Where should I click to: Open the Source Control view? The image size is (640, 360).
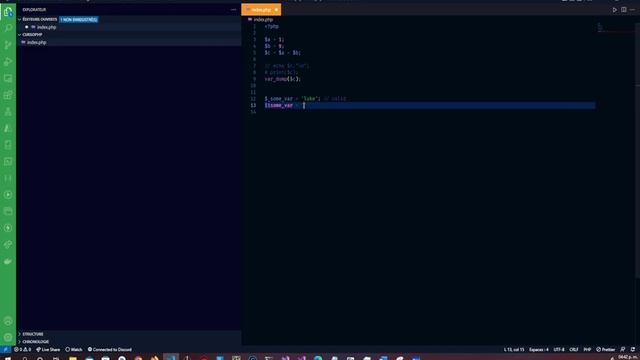(8, 45)
